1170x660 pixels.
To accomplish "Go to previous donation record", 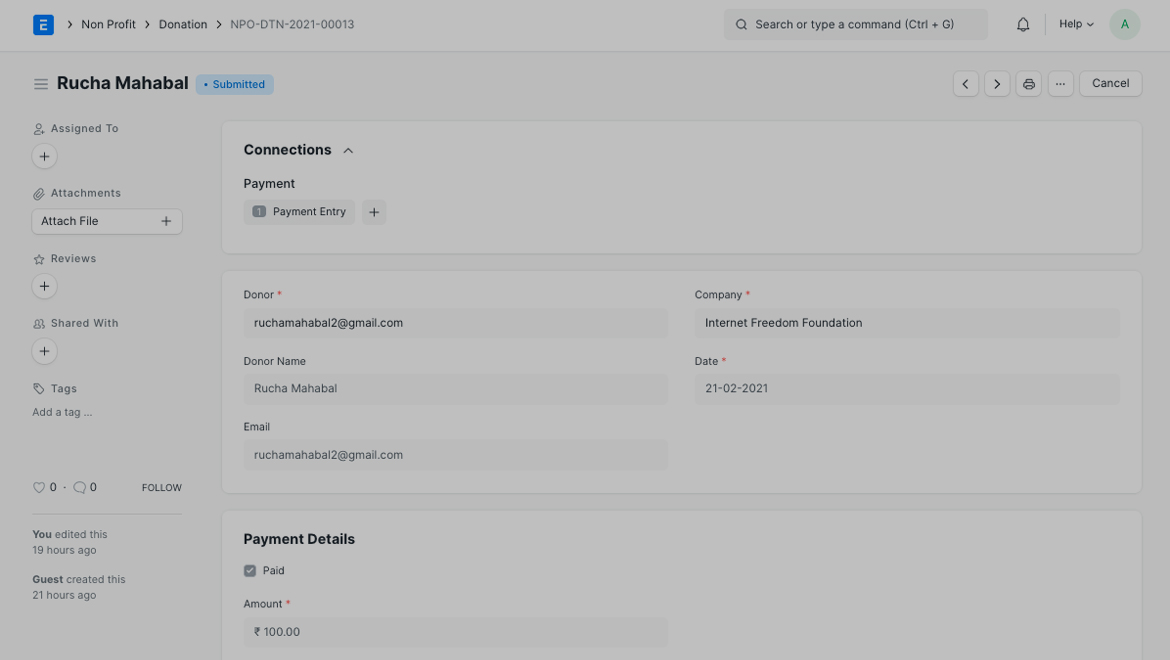I will point(965,84).
